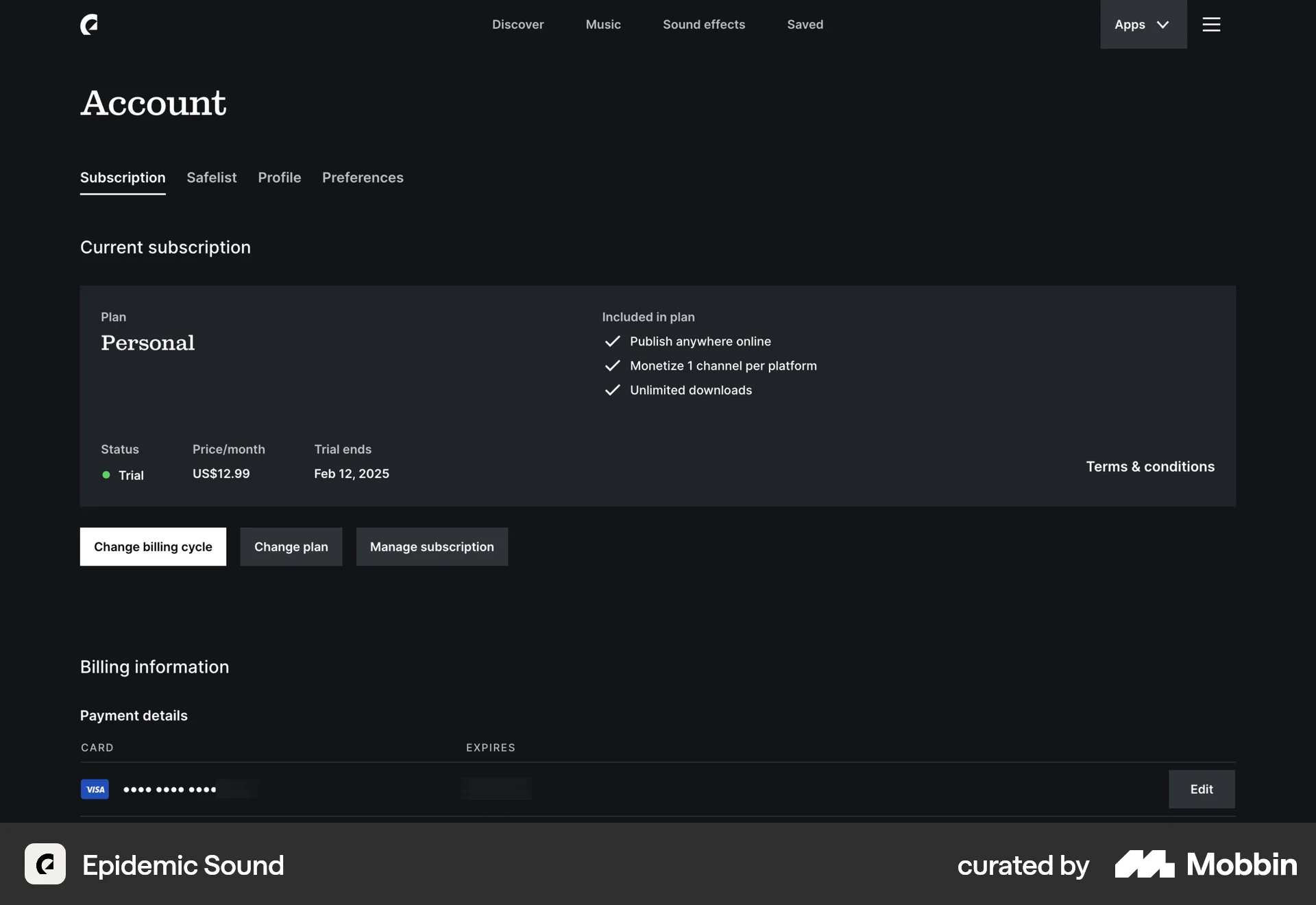The height and width of the screenshot is (905, 1316).
Task: Click the Epidemic Sound logo in the header
Action: [88, 25]
